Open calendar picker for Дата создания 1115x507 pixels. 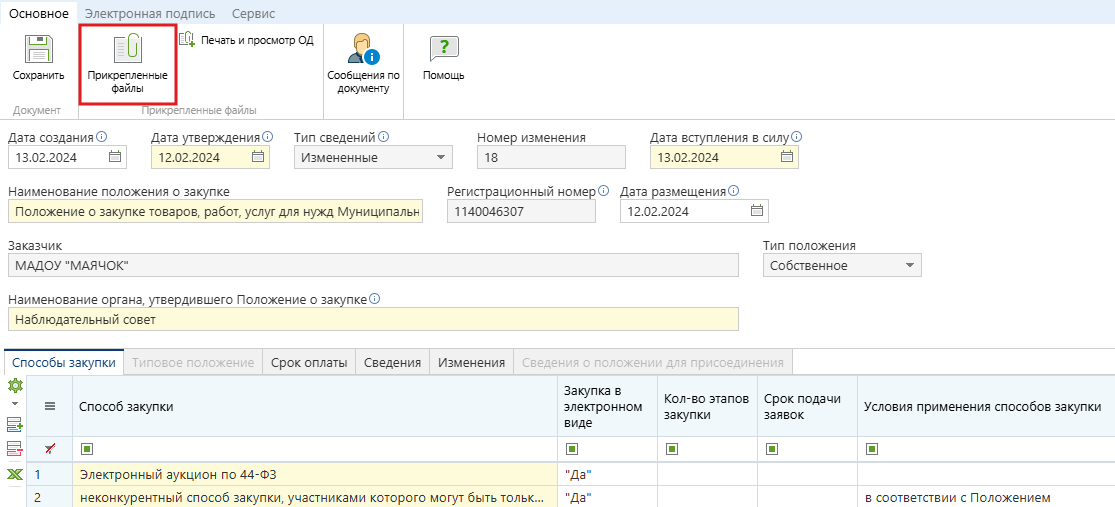(114, 157)
